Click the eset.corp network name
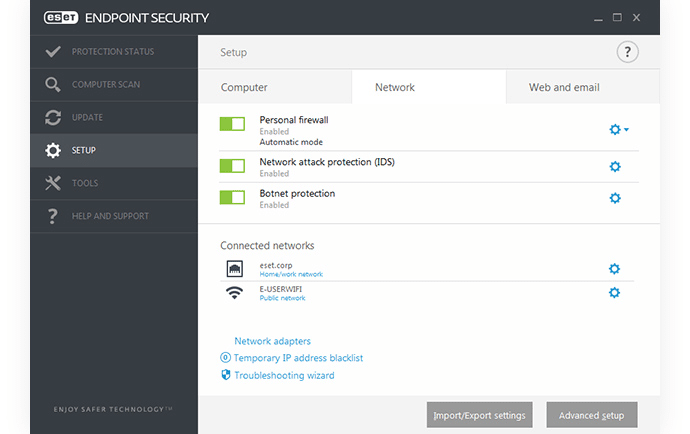This screenshot has height=434, width=690. 276,265
